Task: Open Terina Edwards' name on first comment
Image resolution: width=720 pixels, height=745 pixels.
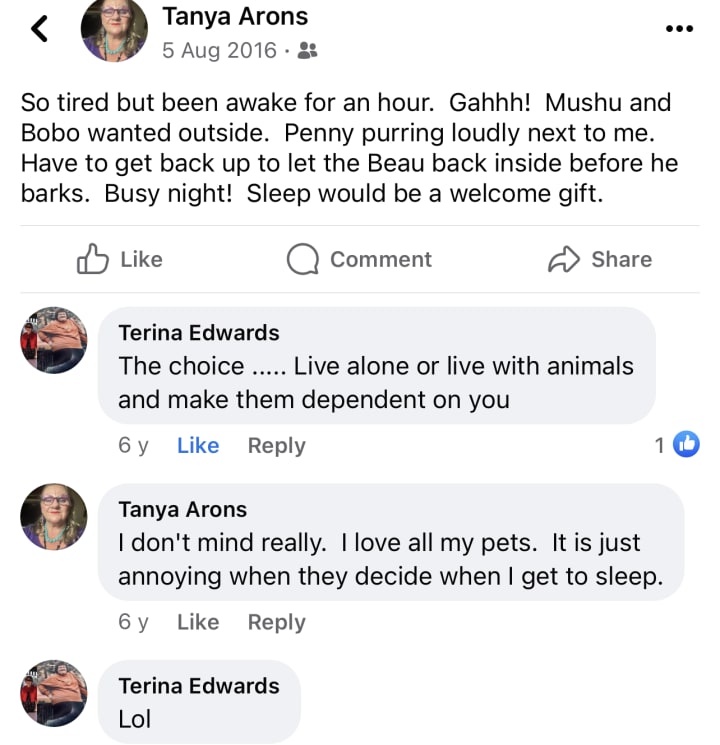Action: tap(199, 333)
